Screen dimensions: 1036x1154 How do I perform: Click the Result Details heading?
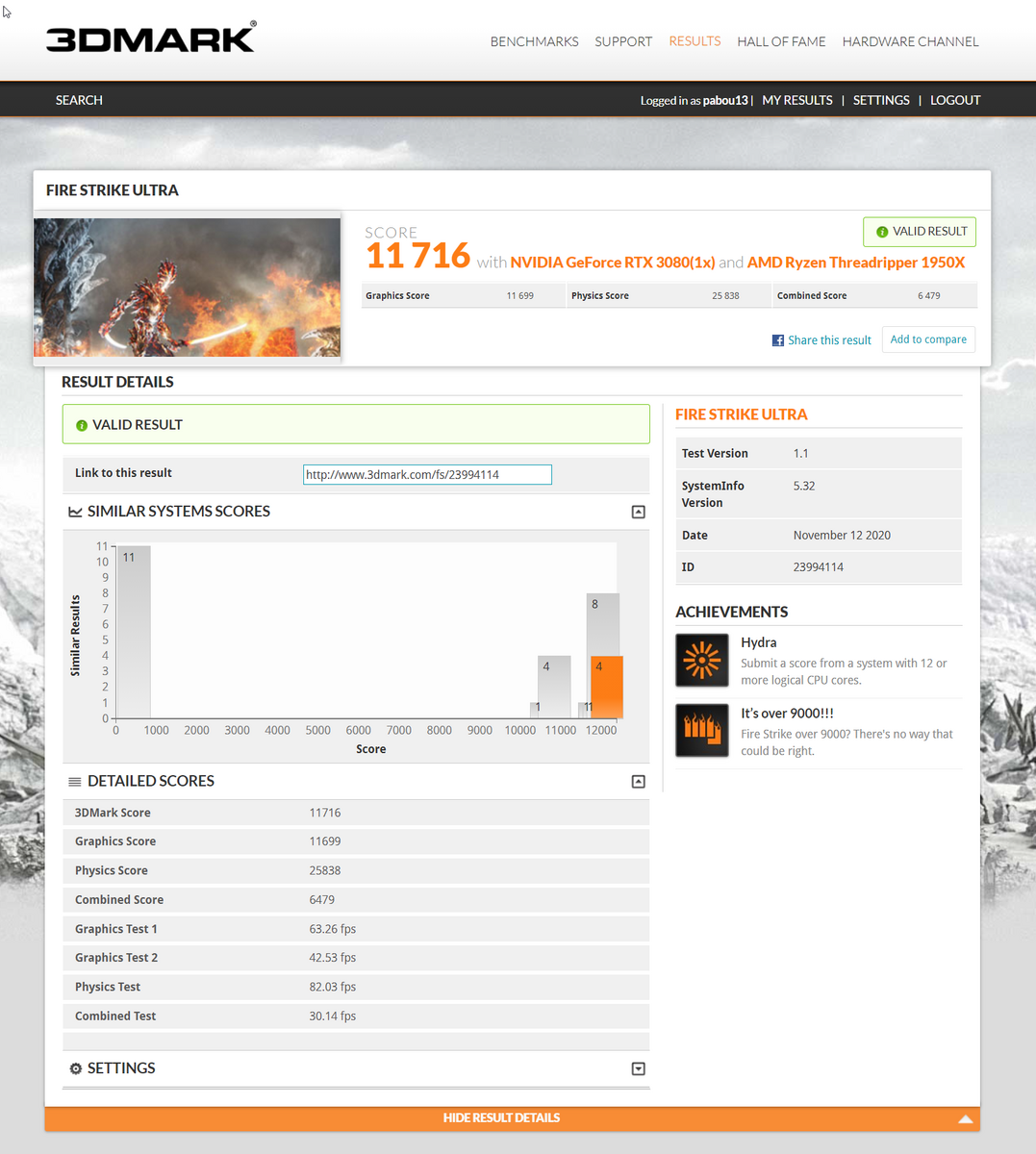(117, 382)
